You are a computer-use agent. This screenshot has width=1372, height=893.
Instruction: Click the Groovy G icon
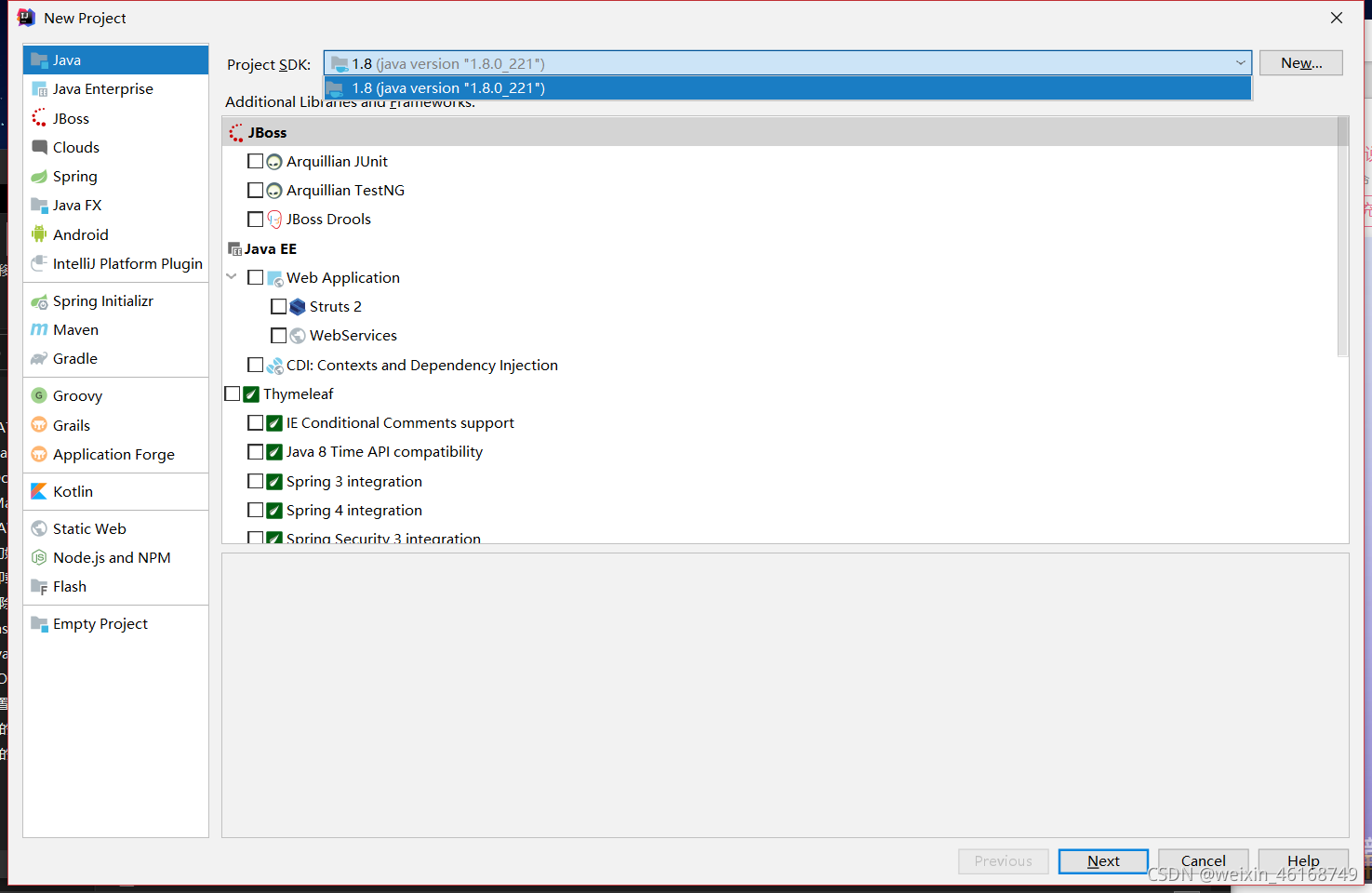point(39,395)
